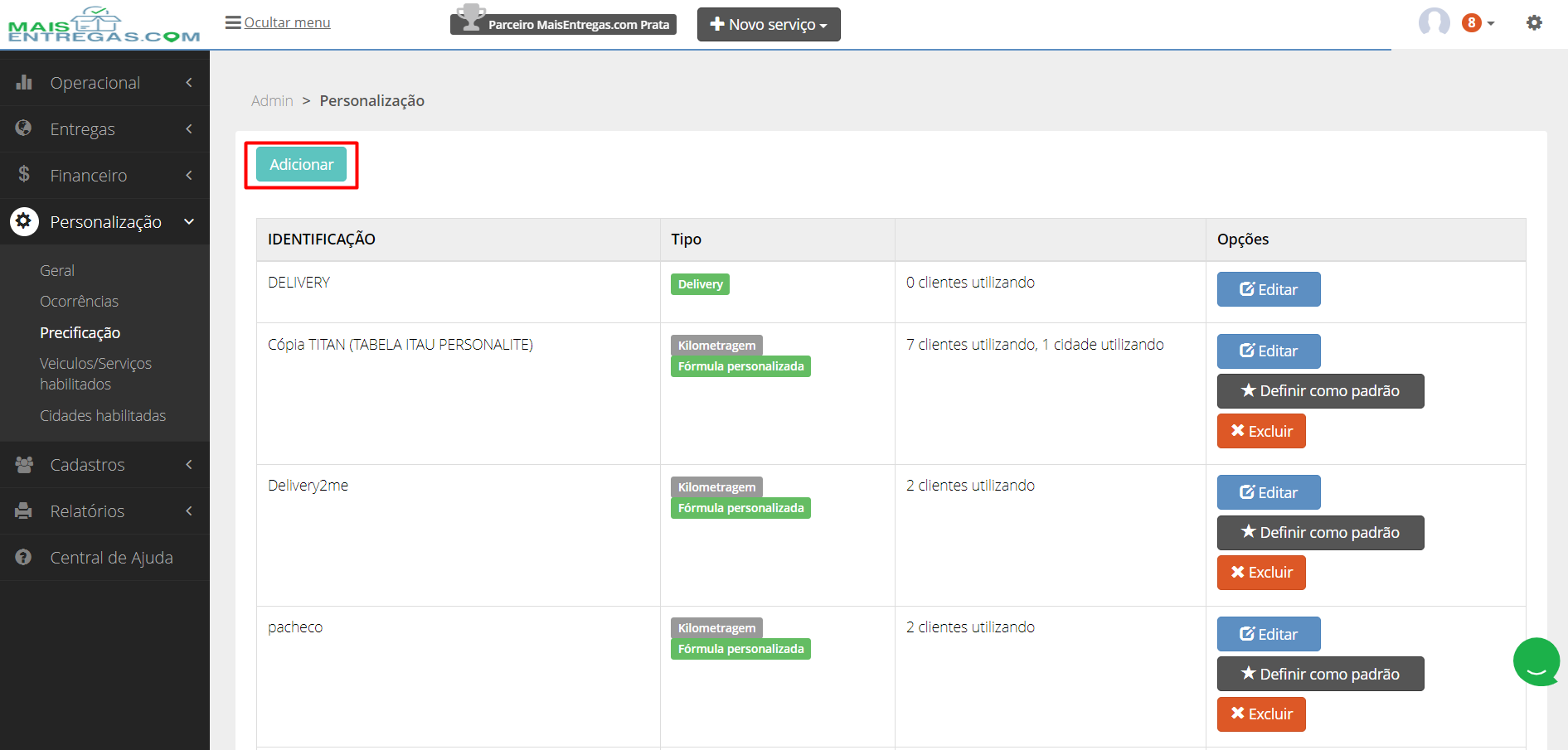This screenshot has width=1568, height=750.
Task: Select Ocorrências submenu item
Action: tap(79, 301)
